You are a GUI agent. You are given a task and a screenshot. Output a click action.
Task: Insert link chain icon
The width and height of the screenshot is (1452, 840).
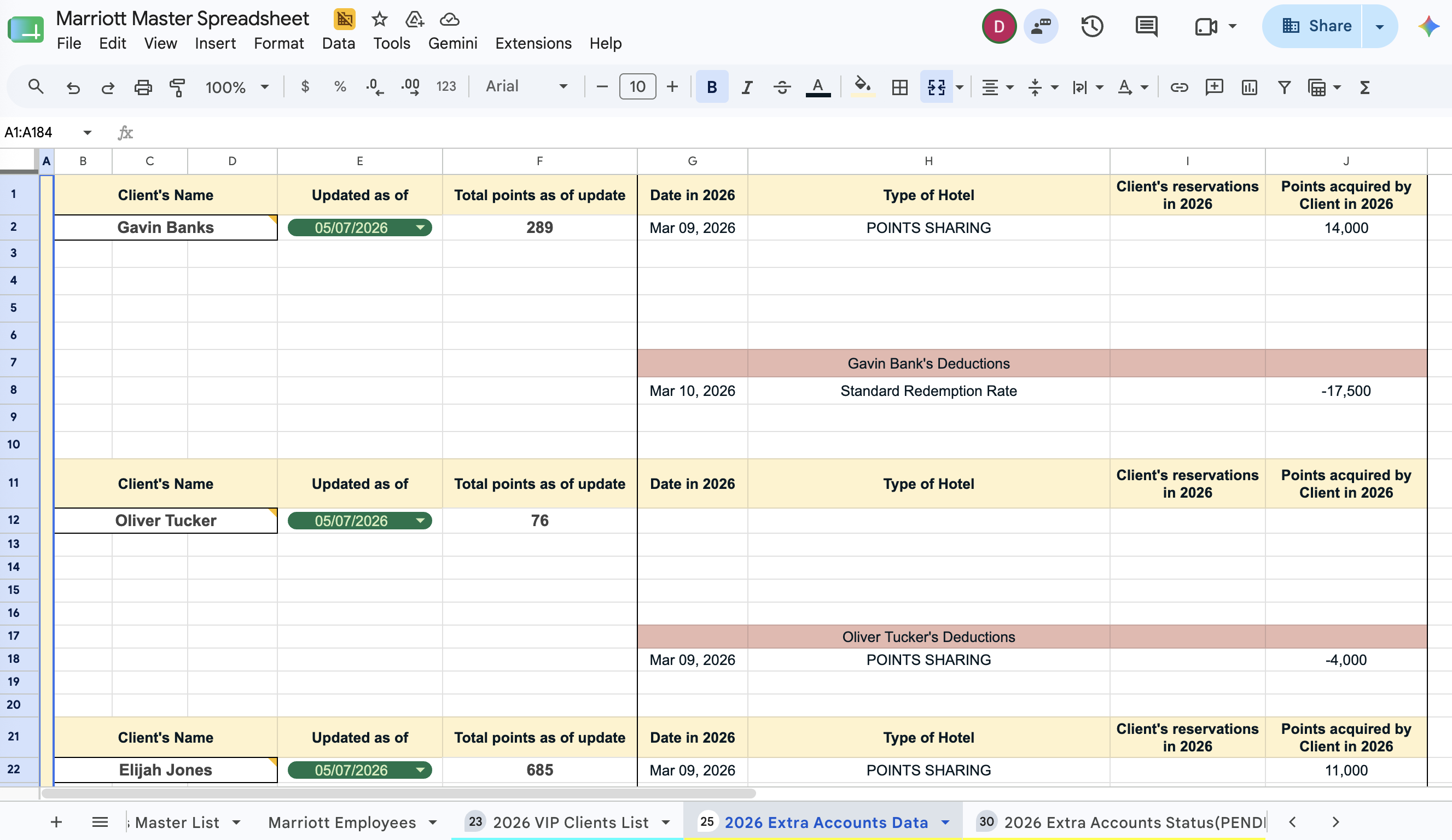click(1179, 87)
